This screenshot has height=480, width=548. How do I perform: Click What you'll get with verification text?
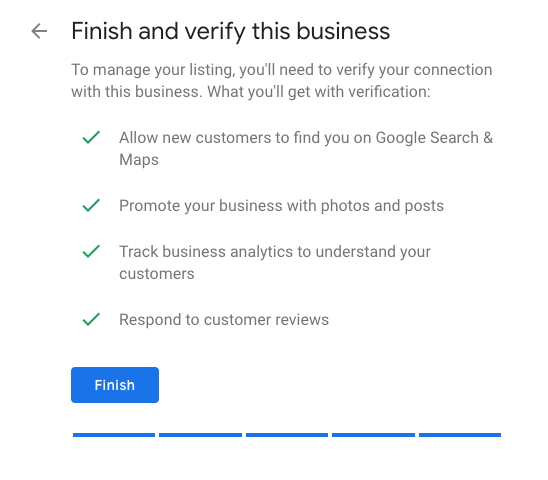click(x=319, y=92)
